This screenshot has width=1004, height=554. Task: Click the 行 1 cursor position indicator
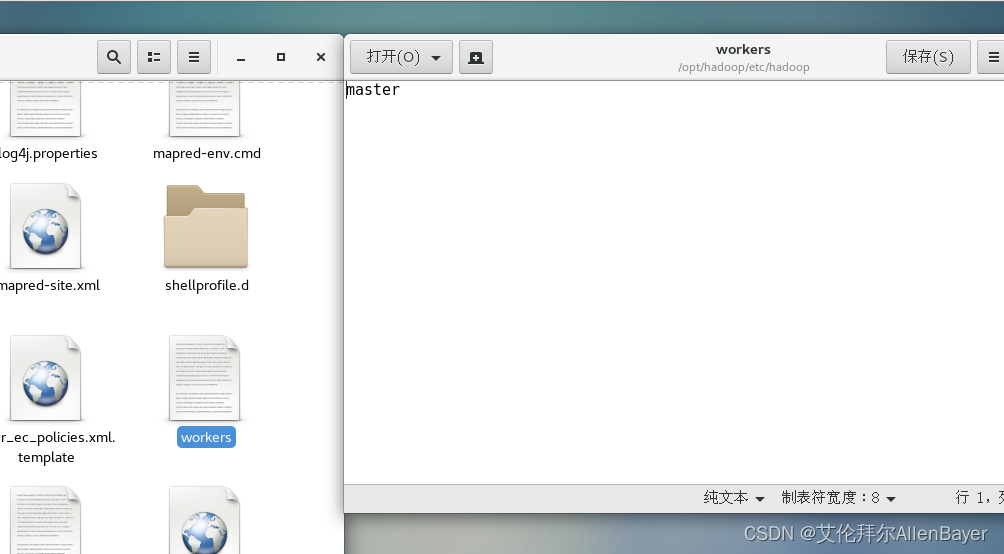pos(979,498)
